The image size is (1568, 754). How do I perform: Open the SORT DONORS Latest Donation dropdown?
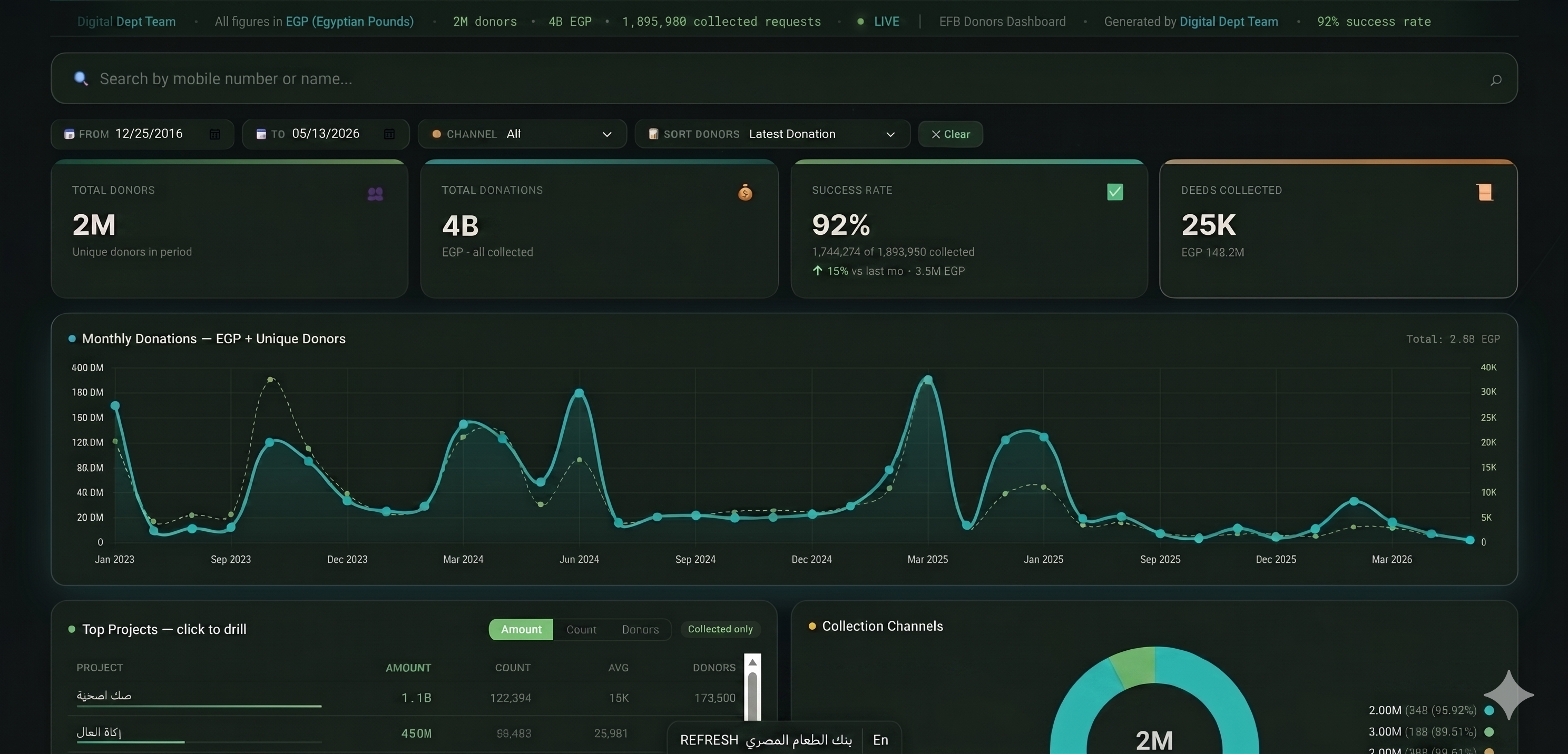click(x=772, y=134)
